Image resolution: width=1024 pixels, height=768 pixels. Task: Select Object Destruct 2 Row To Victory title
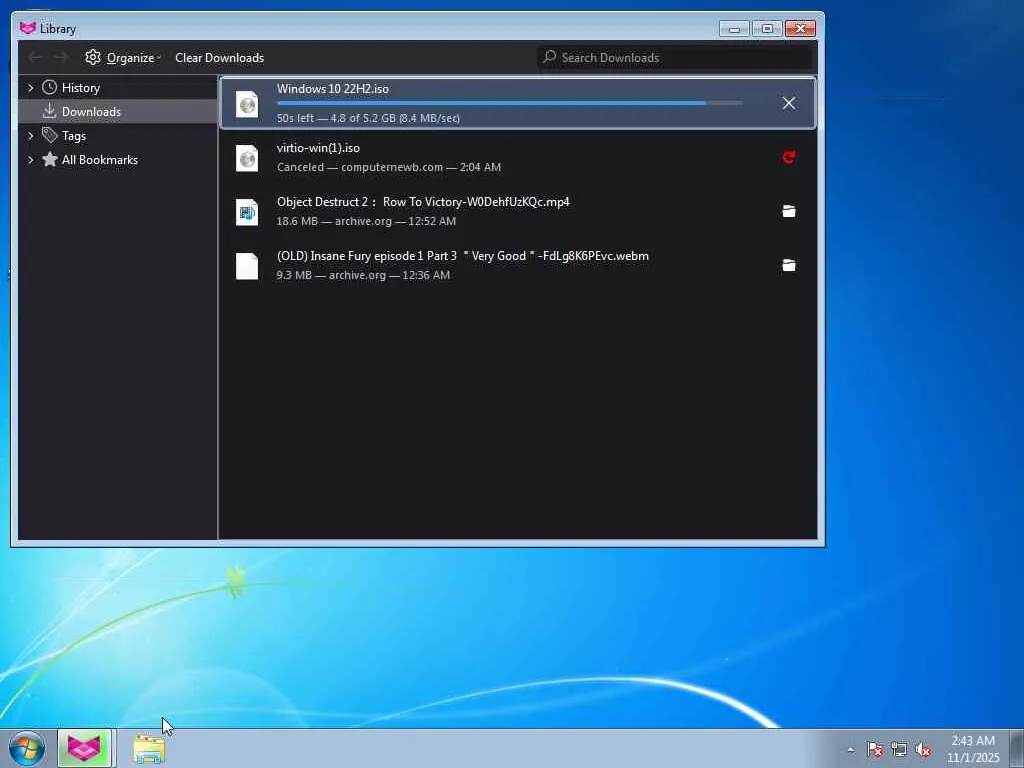[423, 202]
